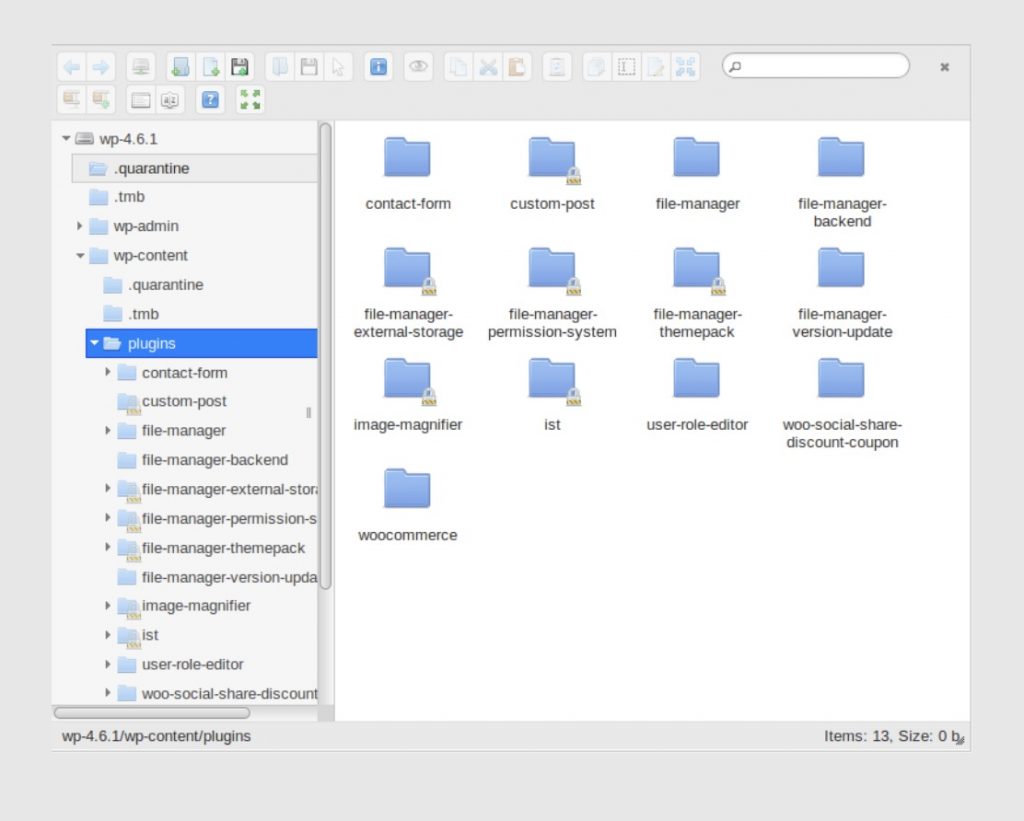Click the Mount network volume icon
This screenshot has width=1024, height=821.
point(140,67)
